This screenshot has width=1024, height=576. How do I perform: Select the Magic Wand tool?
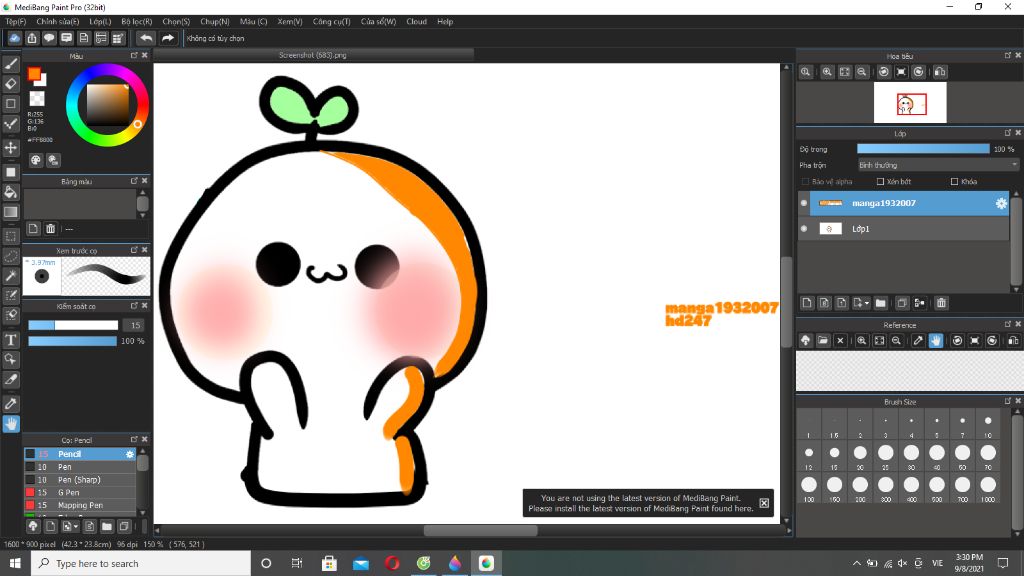tap(11, 276)
